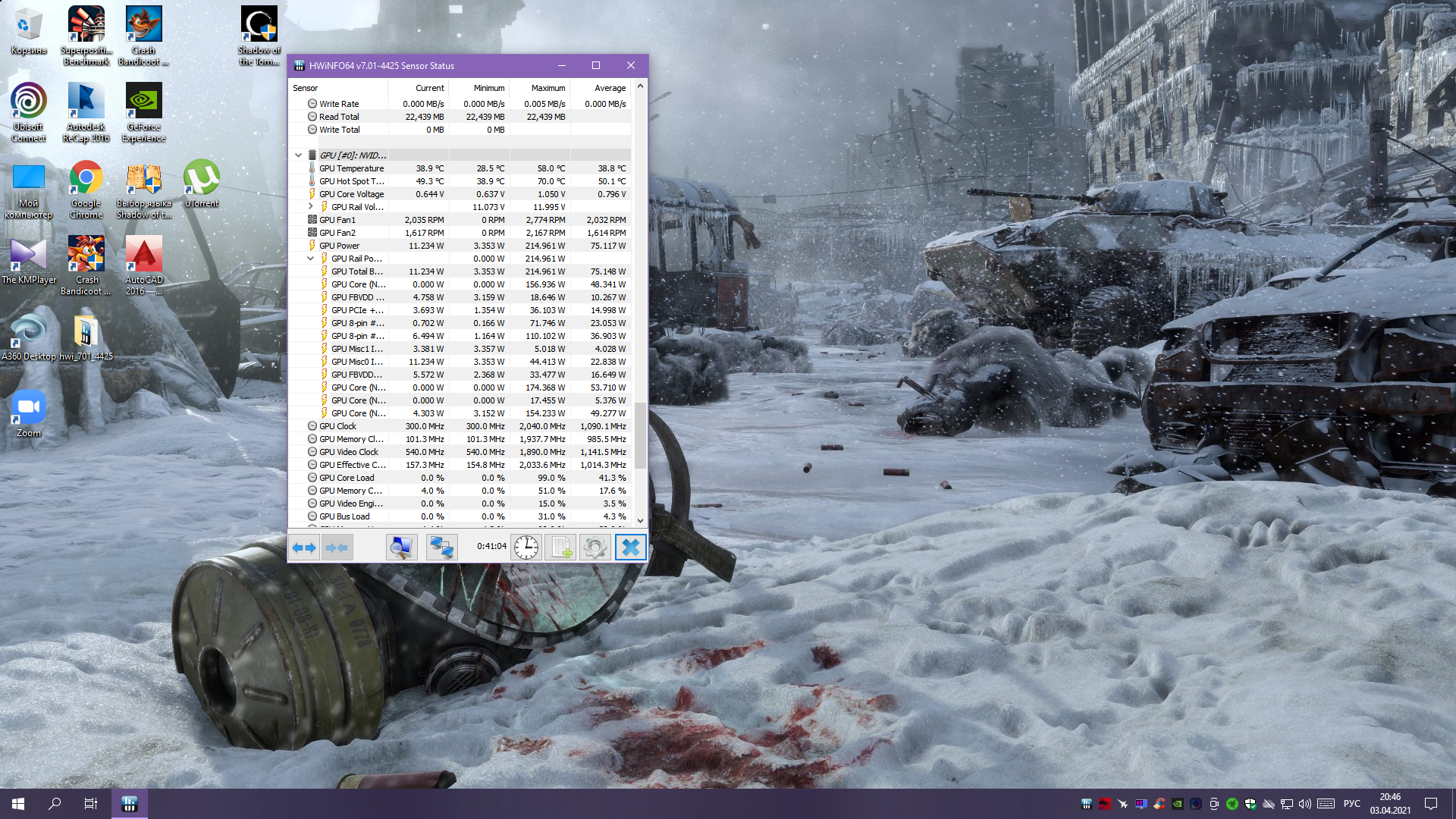Reset the timer using clock icon
1456x819 pixels.
(526, 547)
